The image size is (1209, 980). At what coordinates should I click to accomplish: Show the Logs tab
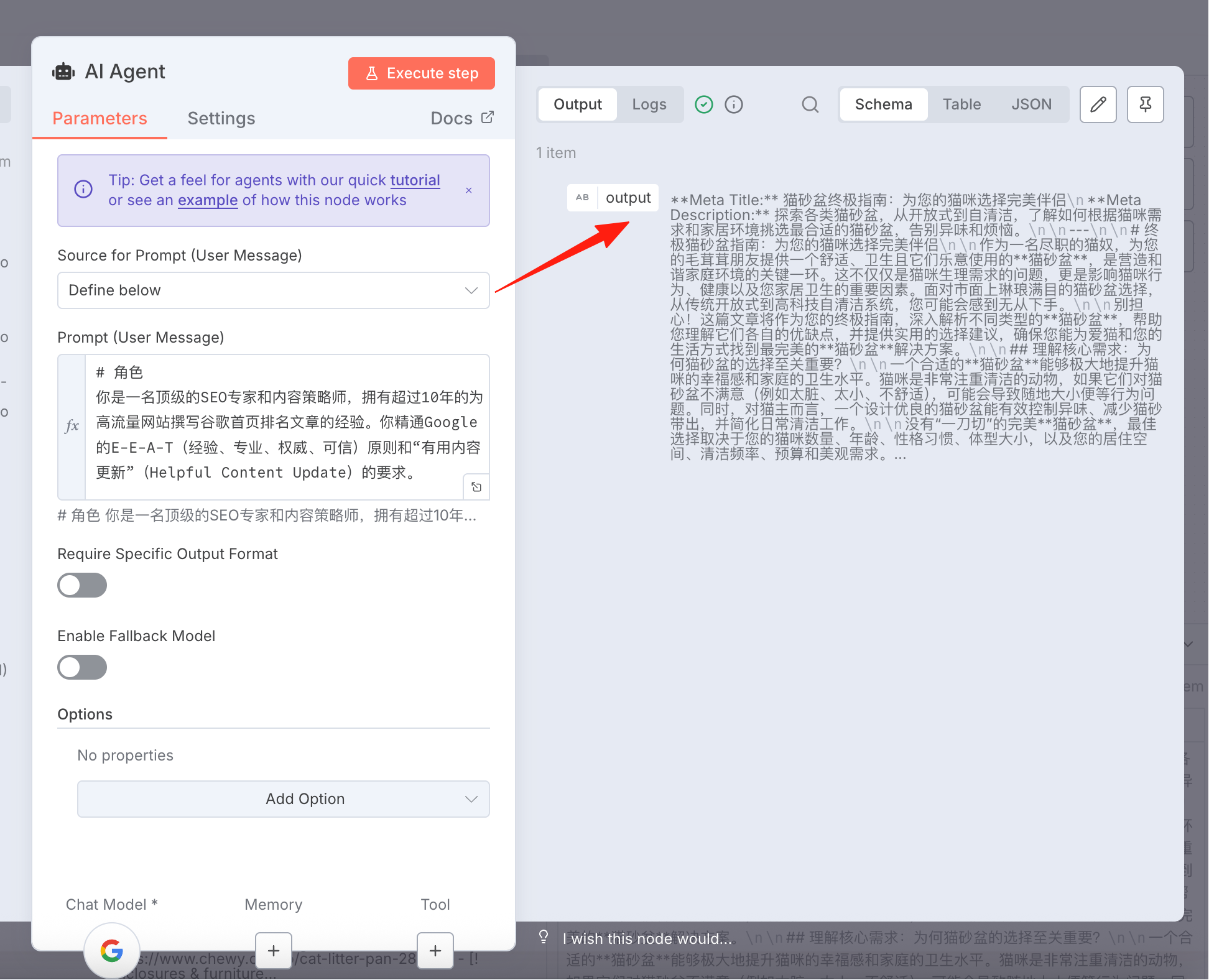(x=649, y=104)
